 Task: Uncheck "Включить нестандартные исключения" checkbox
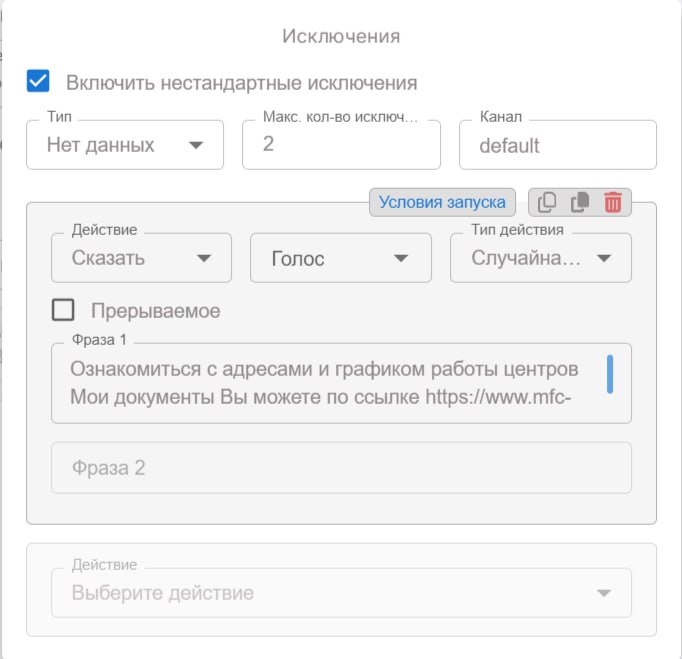(39, 81)
